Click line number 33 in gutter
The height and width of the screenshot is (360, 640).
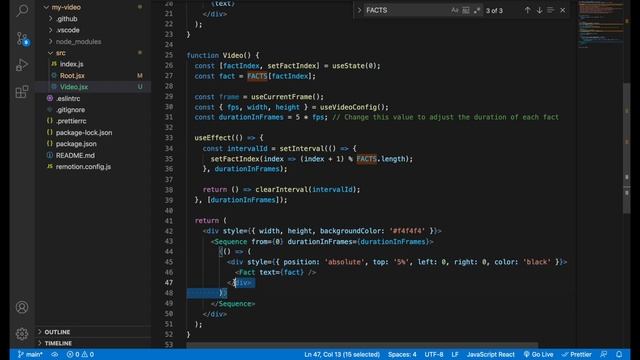[169, 138]
